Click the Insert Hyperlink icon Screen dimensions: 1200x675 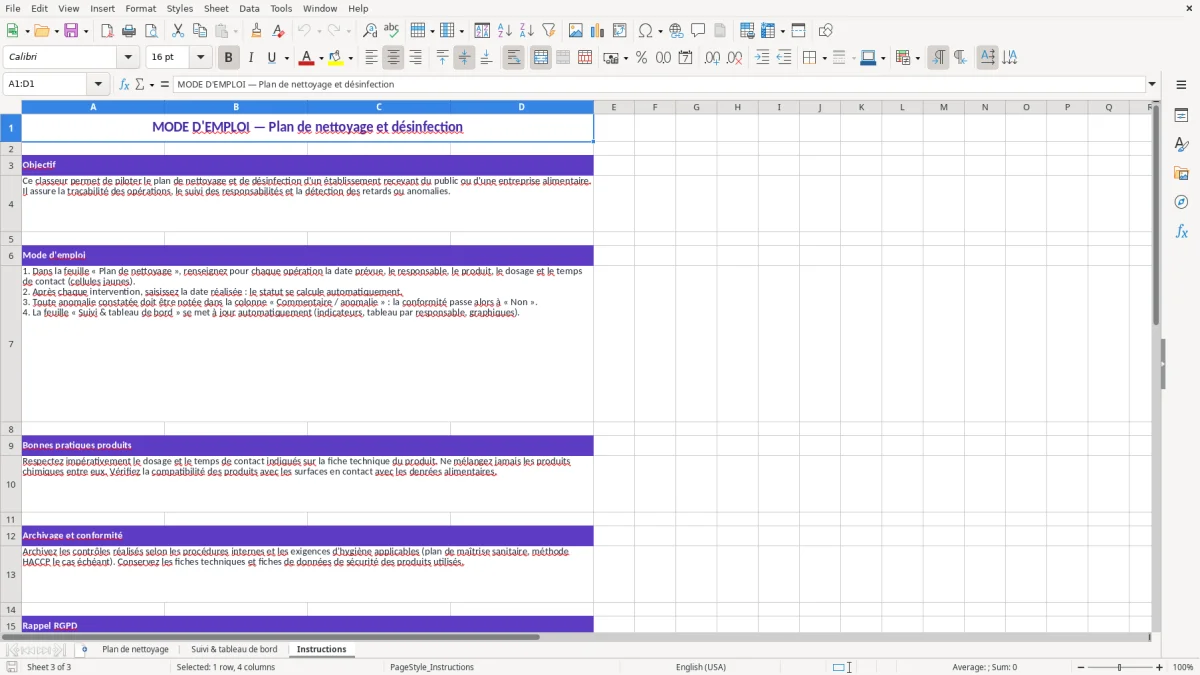[x=676, y=31]
